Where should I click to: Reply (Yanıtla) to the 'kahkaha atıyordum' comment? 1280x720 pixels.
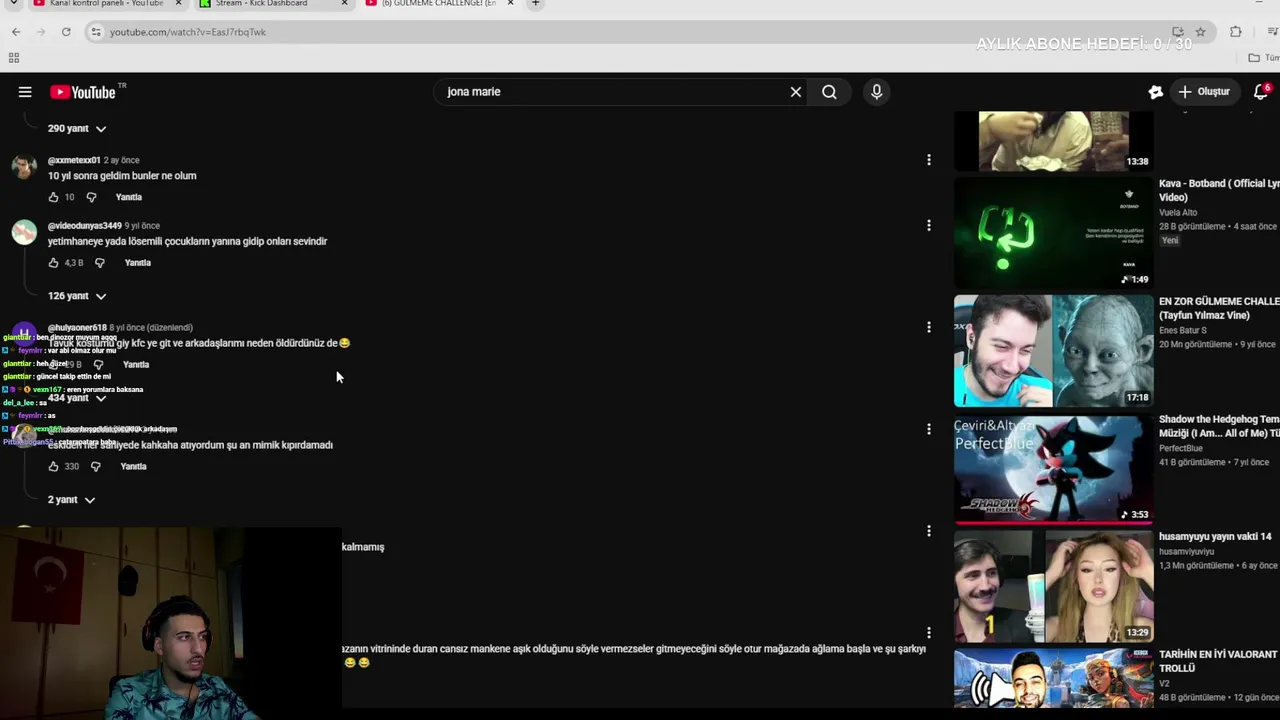(x=133, y=467)
